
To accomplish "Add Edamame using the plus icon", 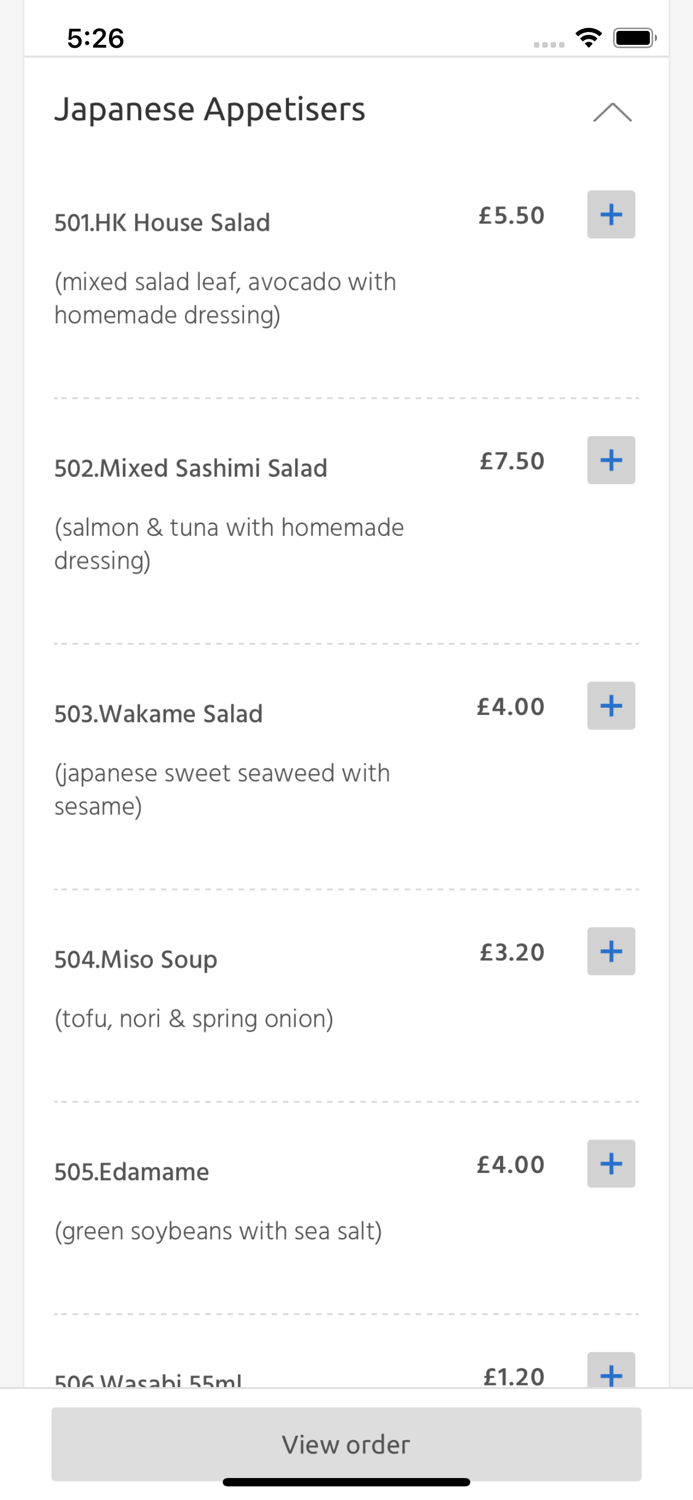I will tap(611, 1164).
